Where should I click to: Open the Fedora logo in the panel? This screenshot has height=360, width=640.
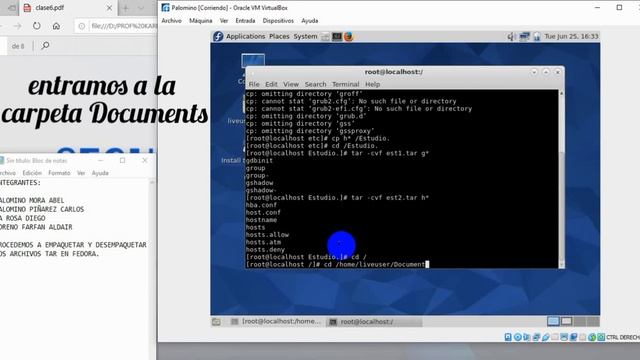coord(218,36)
